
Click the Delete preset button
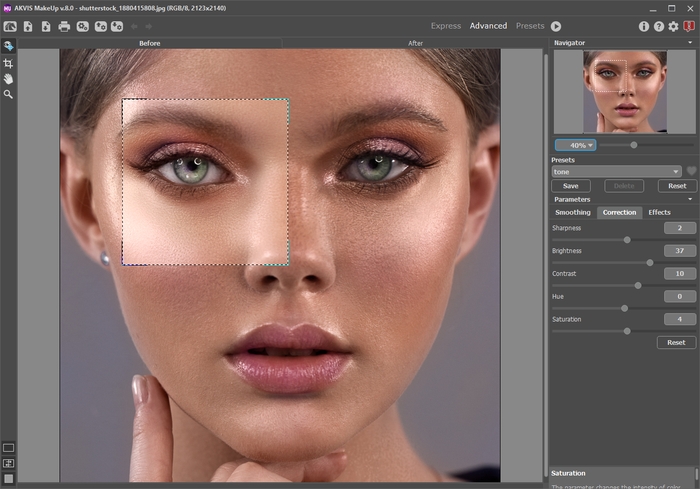pyautogui.click(x=624, y=186)
